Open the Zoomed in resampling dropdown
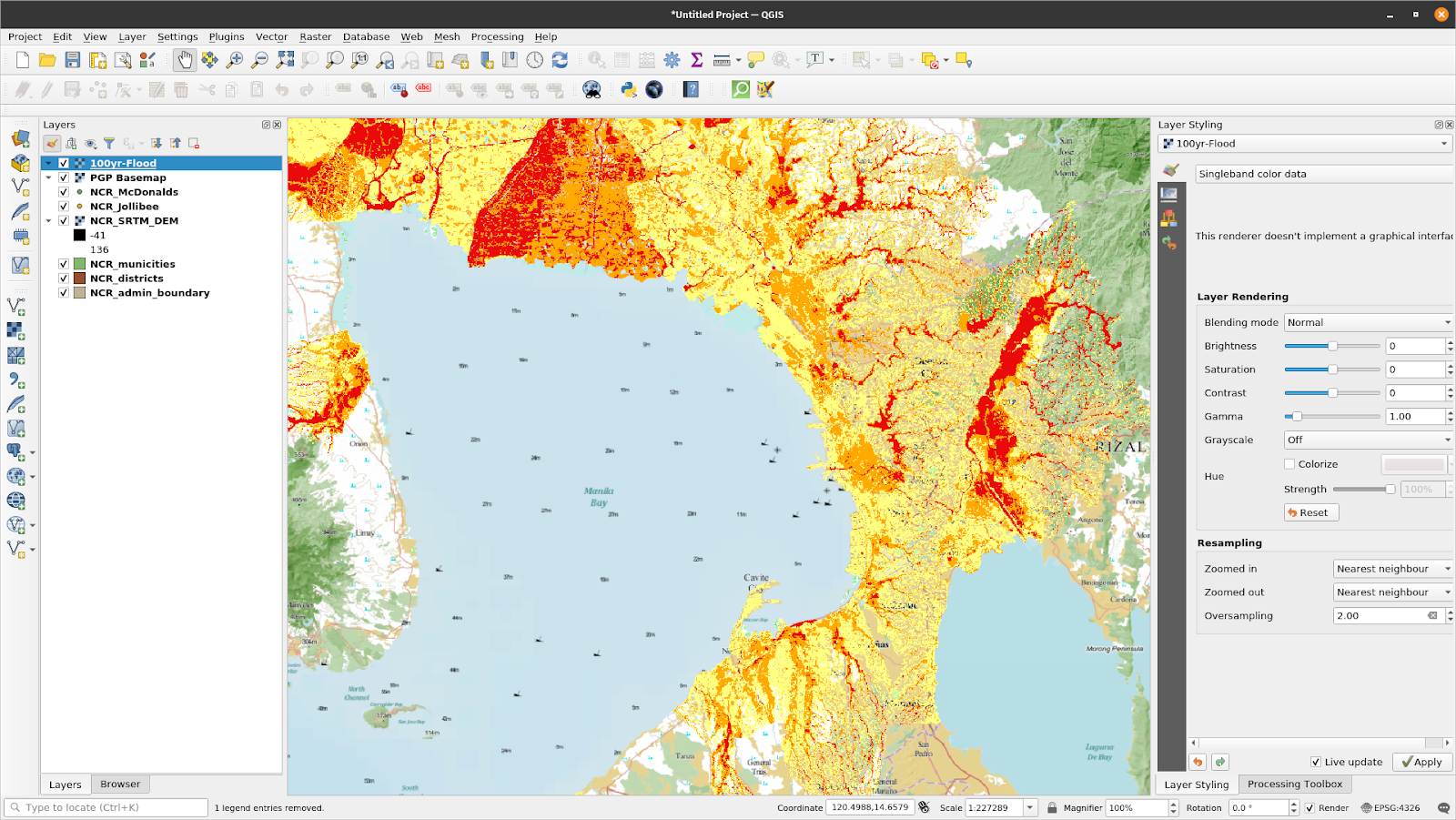This screenshot has width=1456, height=820. click(x=1392, y=568)
